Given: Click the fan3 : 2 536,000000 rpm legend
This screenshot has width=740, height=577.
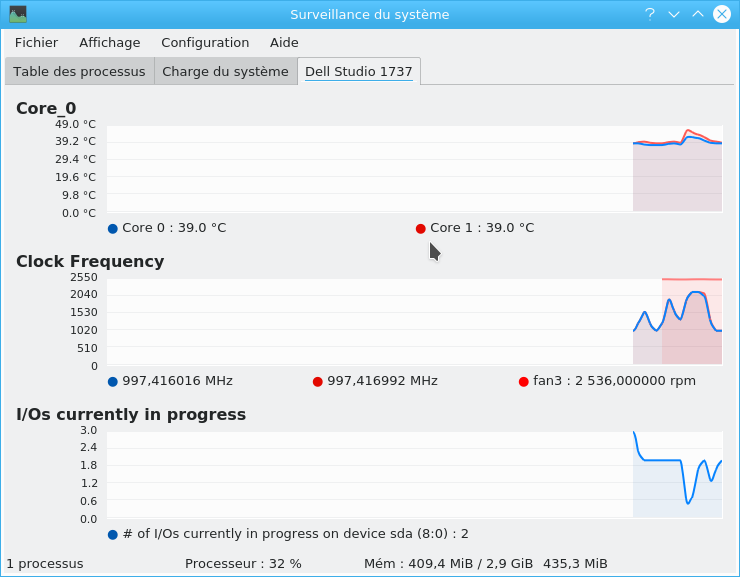Looking at the screenshot, I should click(x=614, y=381).
